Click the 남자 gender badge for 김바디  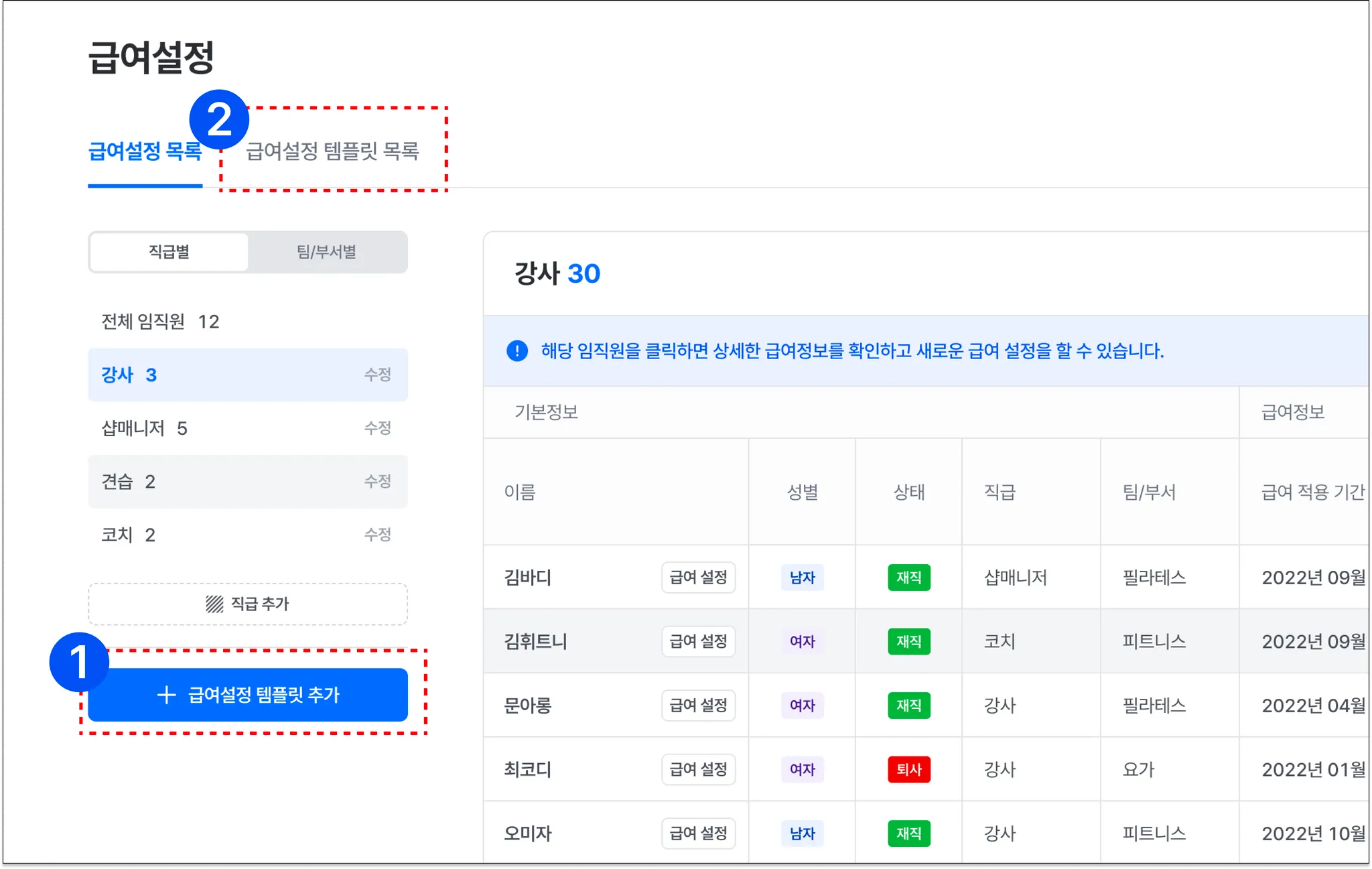click(x=802, y=578)
